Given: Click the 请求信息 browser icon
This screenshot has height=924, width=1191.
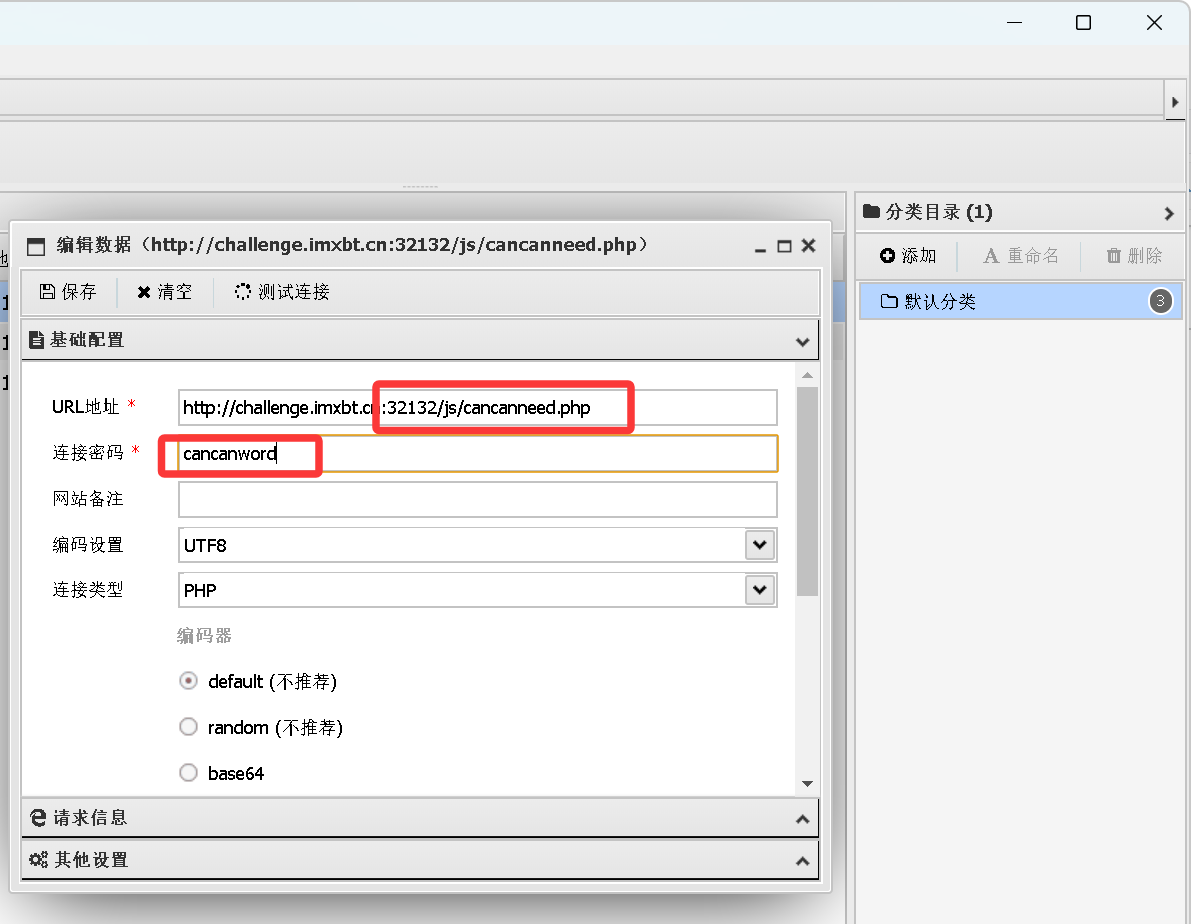Looking at the screenshot, I should coord(38,818).
